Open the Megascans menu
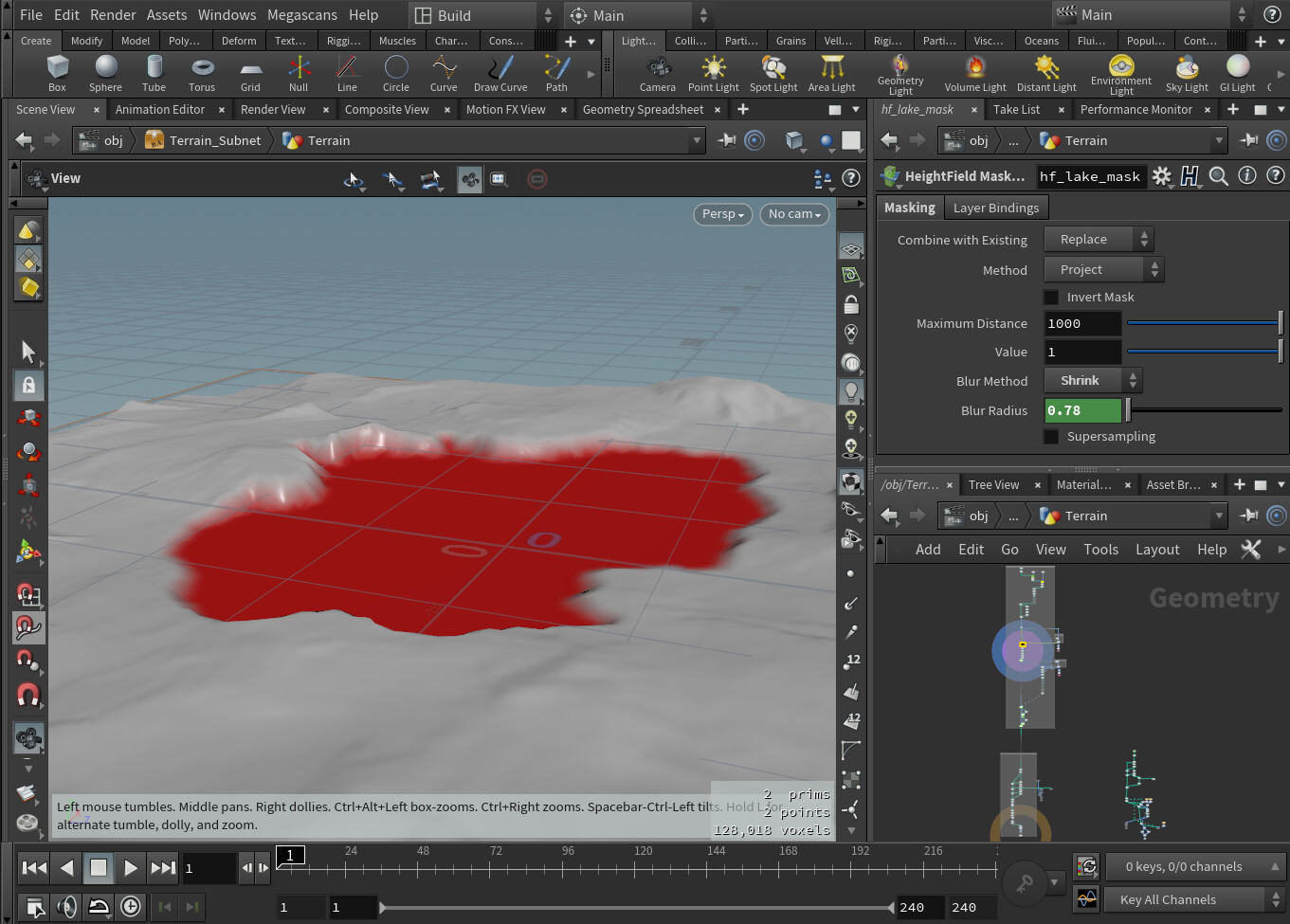Viewport: 1290px width, 924px height. (x=302, y=14)
